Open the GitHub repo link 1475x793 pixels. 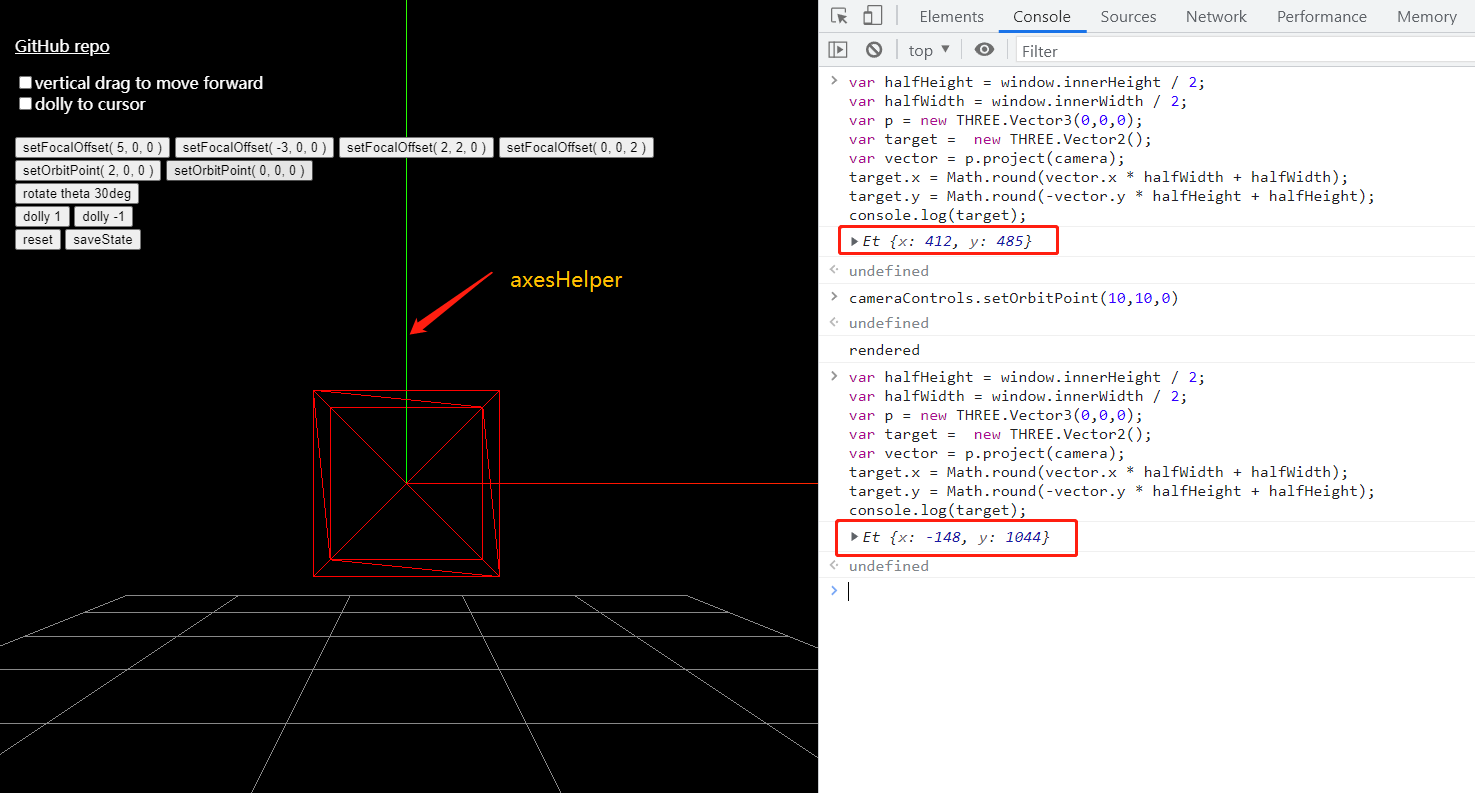coord(61,46)
